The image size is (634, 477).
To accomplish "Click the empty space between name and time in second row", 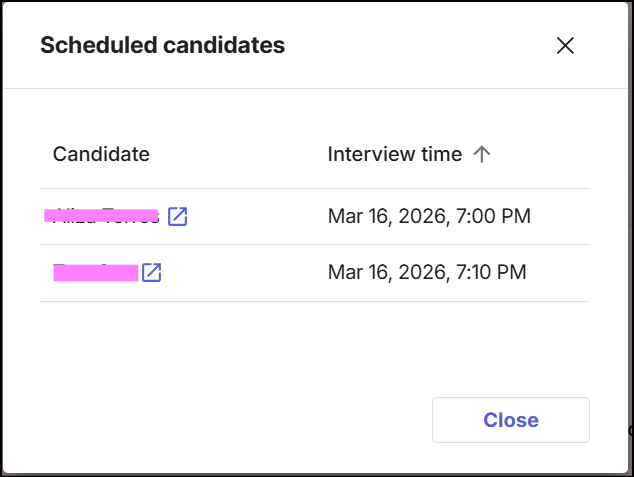I will (240, 272).
